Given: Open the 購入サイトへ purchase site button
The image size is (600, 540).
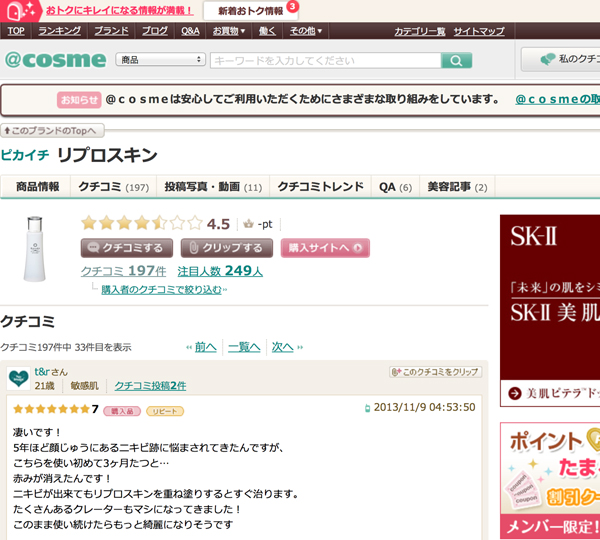Looking at the screenshot, I should click(325, 248).
